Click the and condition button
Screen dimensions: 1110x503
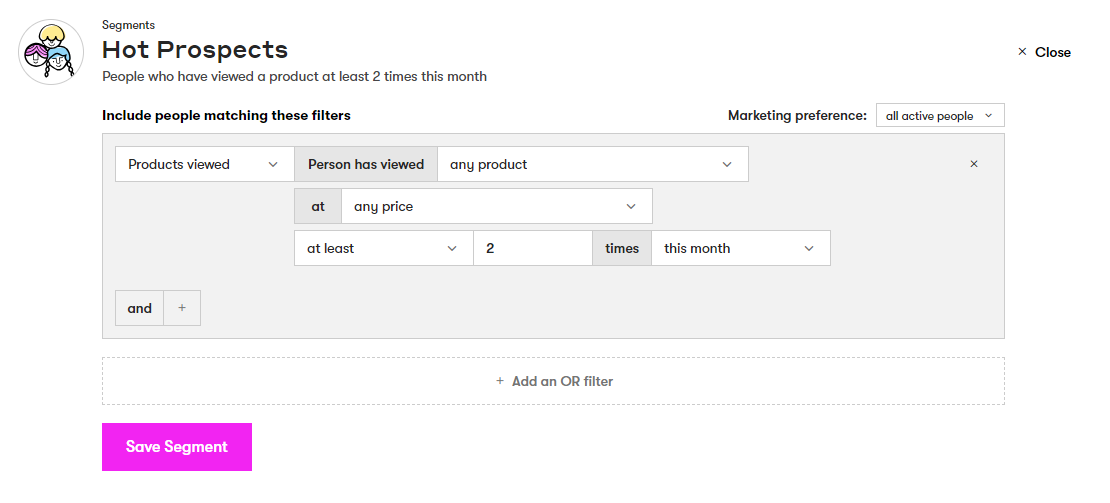(x=140, y=308)
